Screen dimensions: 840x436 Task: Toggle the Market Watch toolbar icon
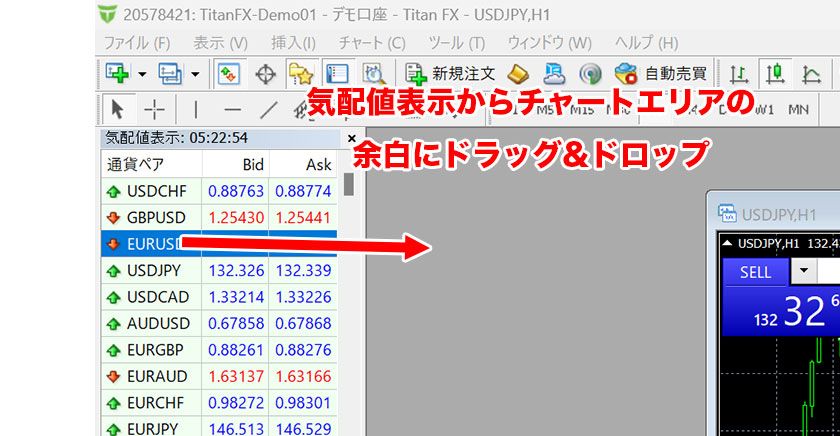point(229,73)
